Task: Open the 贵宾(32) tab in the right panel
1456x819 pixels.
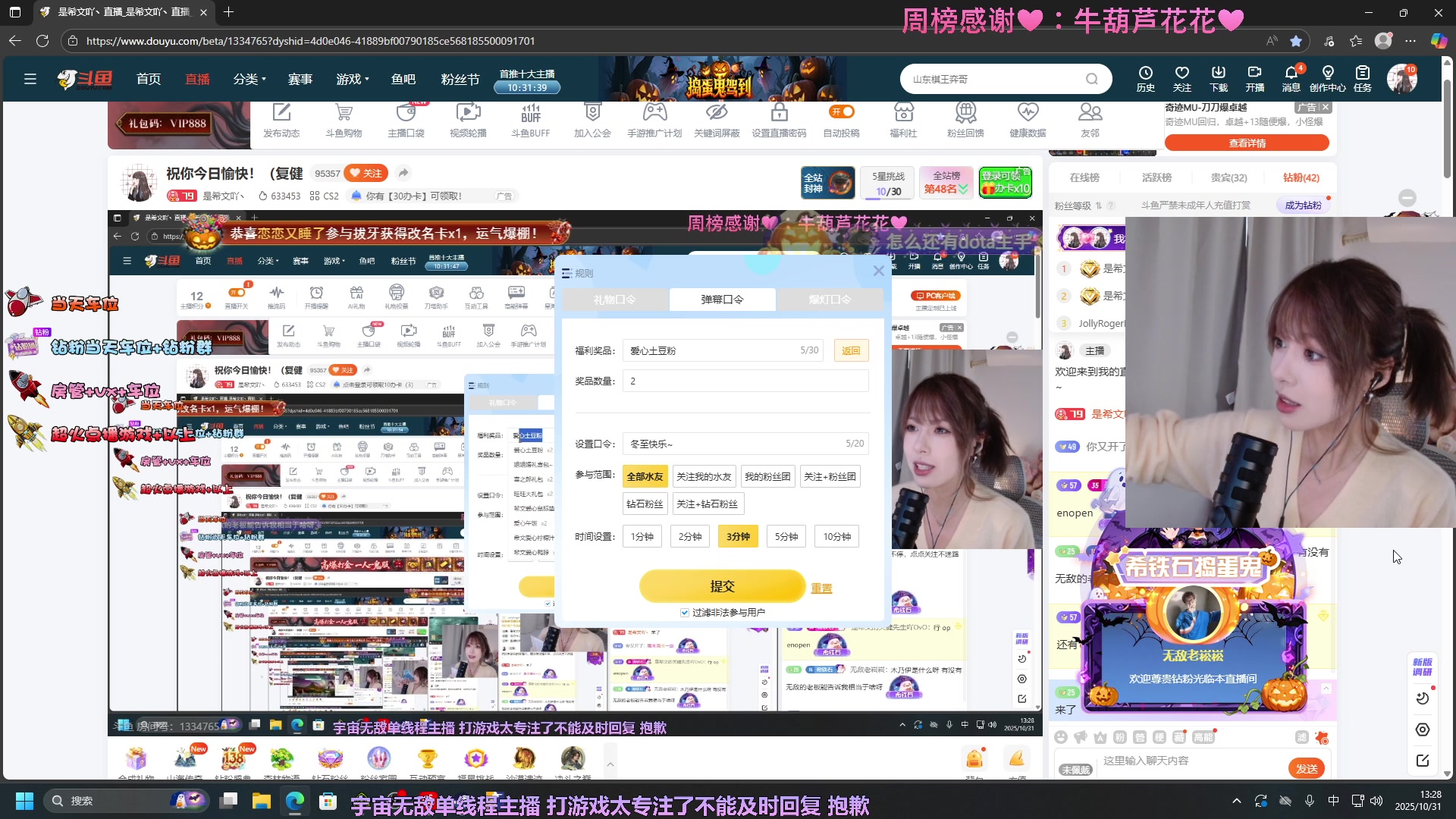Action: point(1229,177)
